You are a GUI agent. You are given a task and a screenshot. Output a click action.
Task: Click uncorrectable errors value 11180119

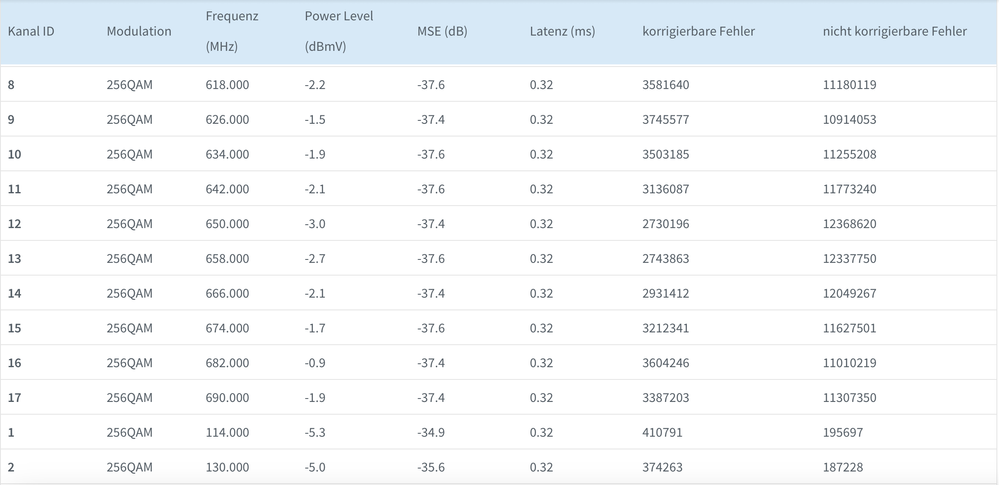[x=850, y=85]
